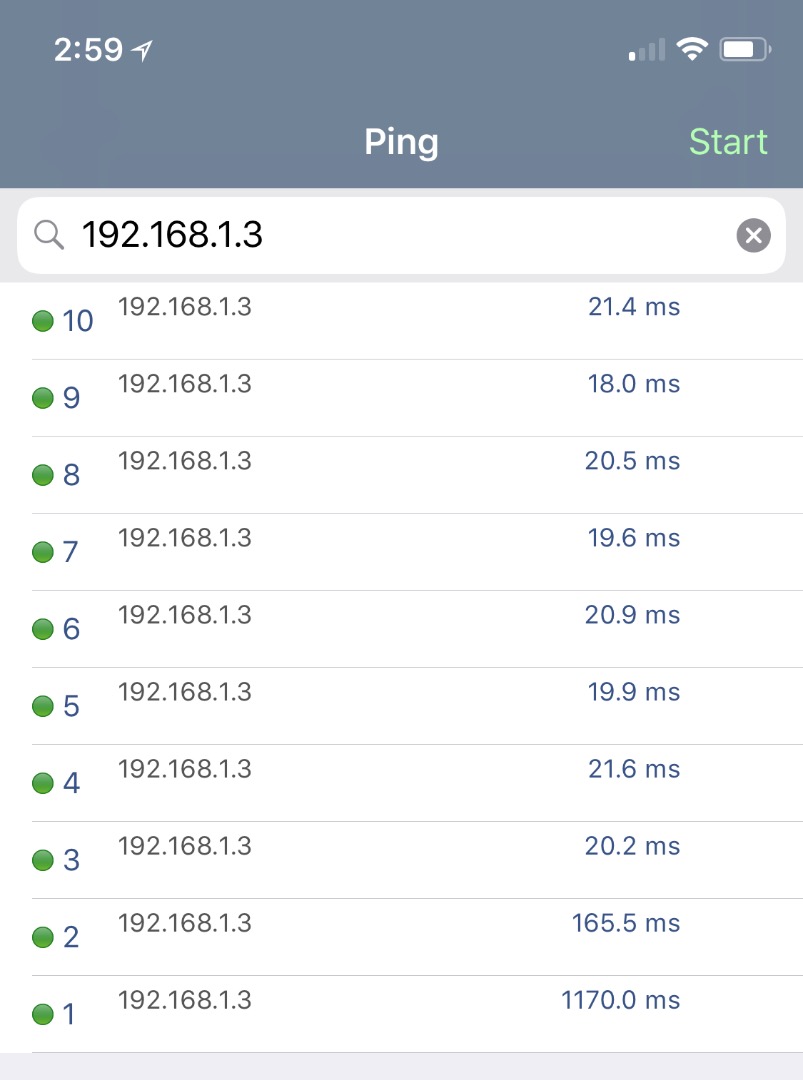The width and height of the screenshot is (803, 1080).
Task: Tap the 1170.0 ms response time
Action: (x=620, y=1000)
